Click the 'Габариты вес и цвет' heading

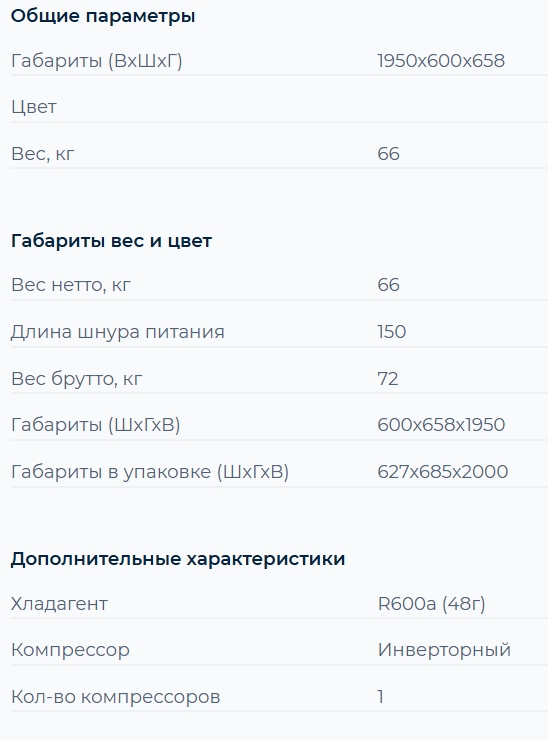click(111, 241)
